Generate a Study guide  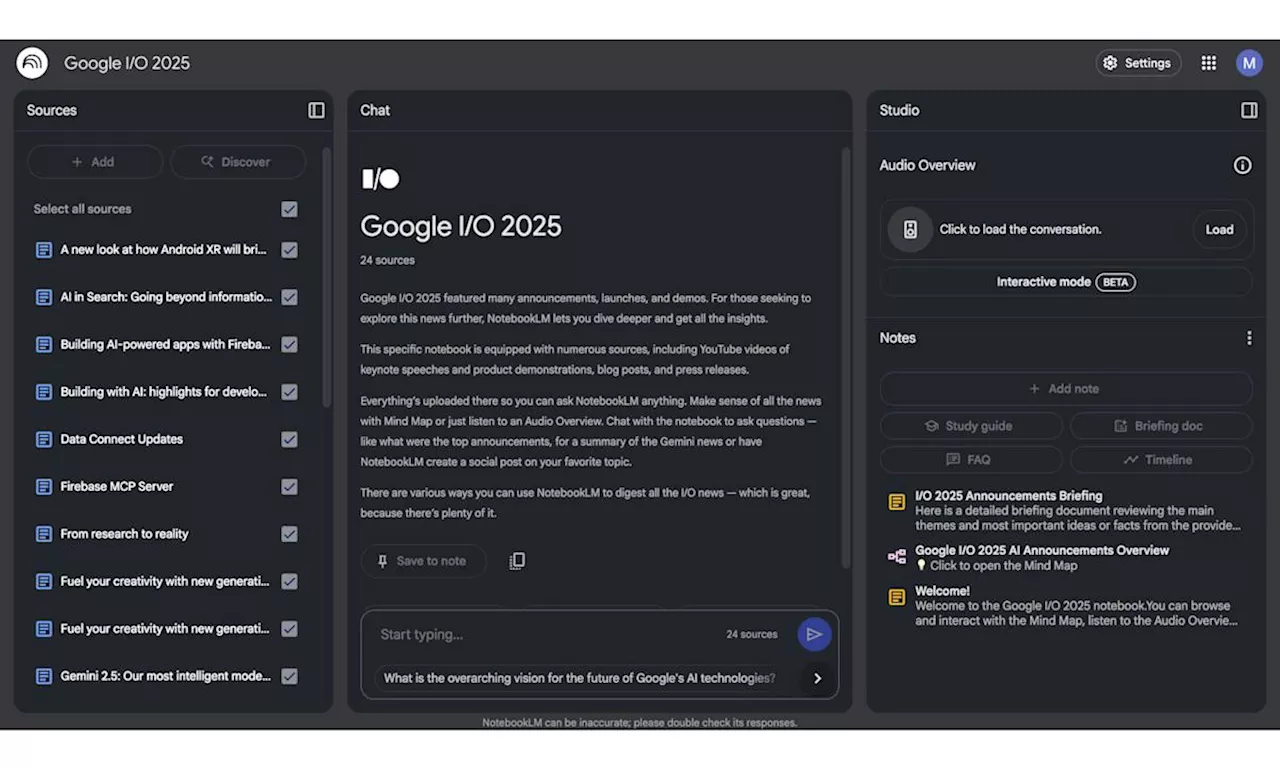(971, 426)
